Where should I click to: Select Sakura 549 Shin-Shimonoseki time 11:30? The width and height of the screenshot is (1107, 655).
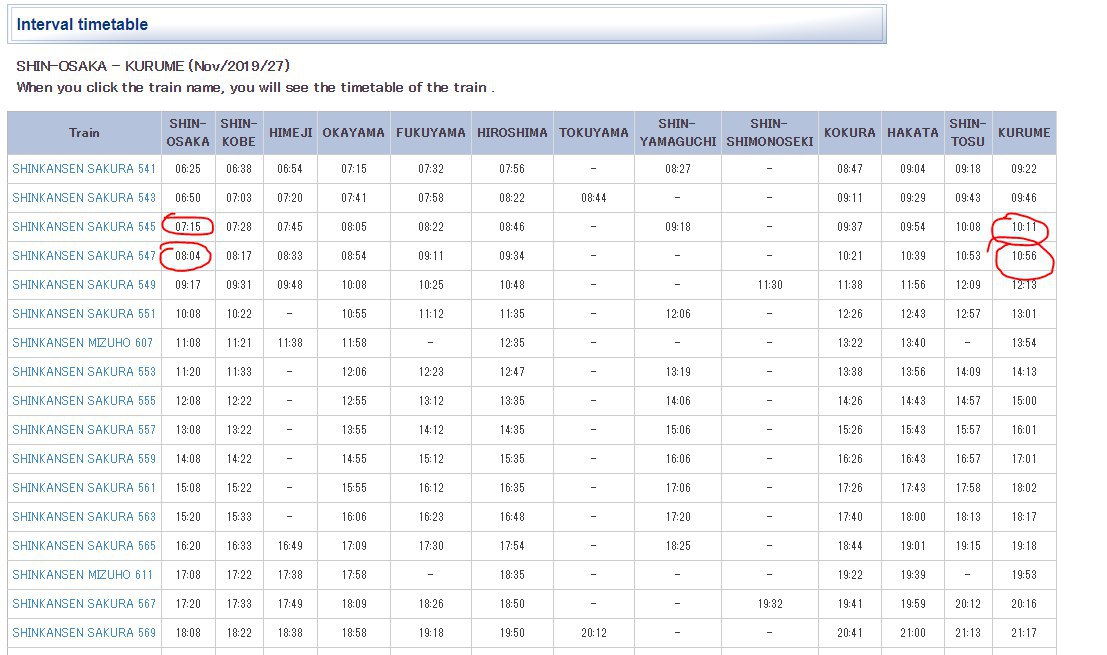(x=770, y=284)
